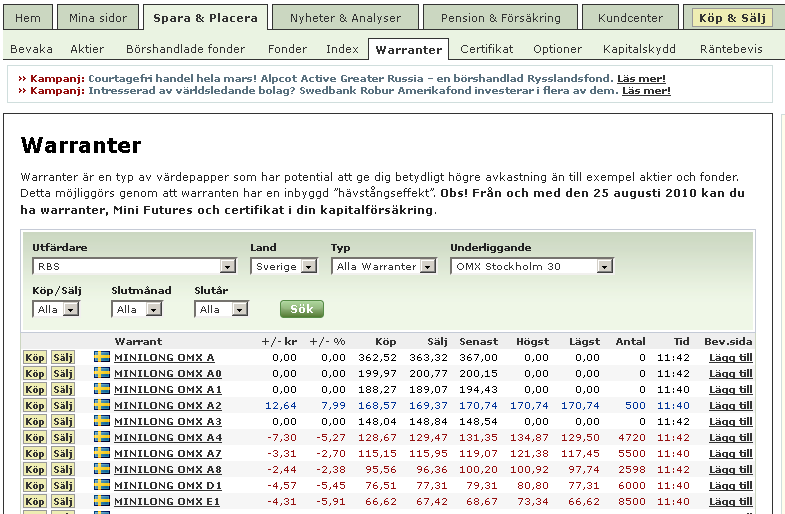Viewport: 785px width, 514px height.
Task: Open the Räntebevis submenu item
Action: pyautogui.click(x=731, y=49)
